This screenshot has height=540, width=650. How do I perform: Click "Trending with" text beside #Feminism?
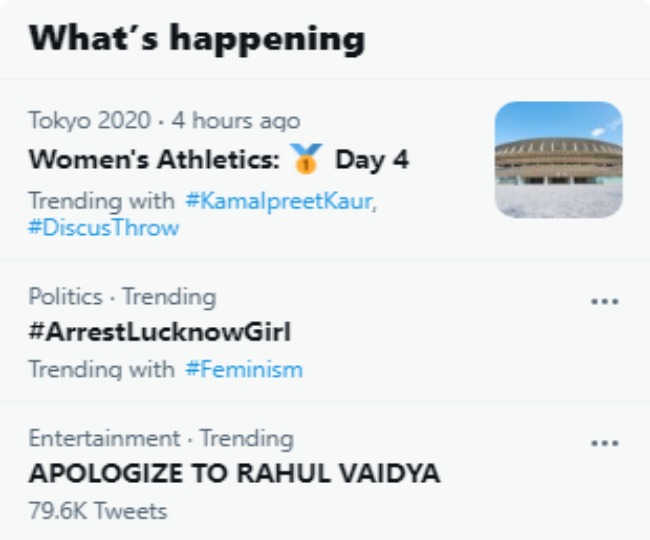(101, 370)
